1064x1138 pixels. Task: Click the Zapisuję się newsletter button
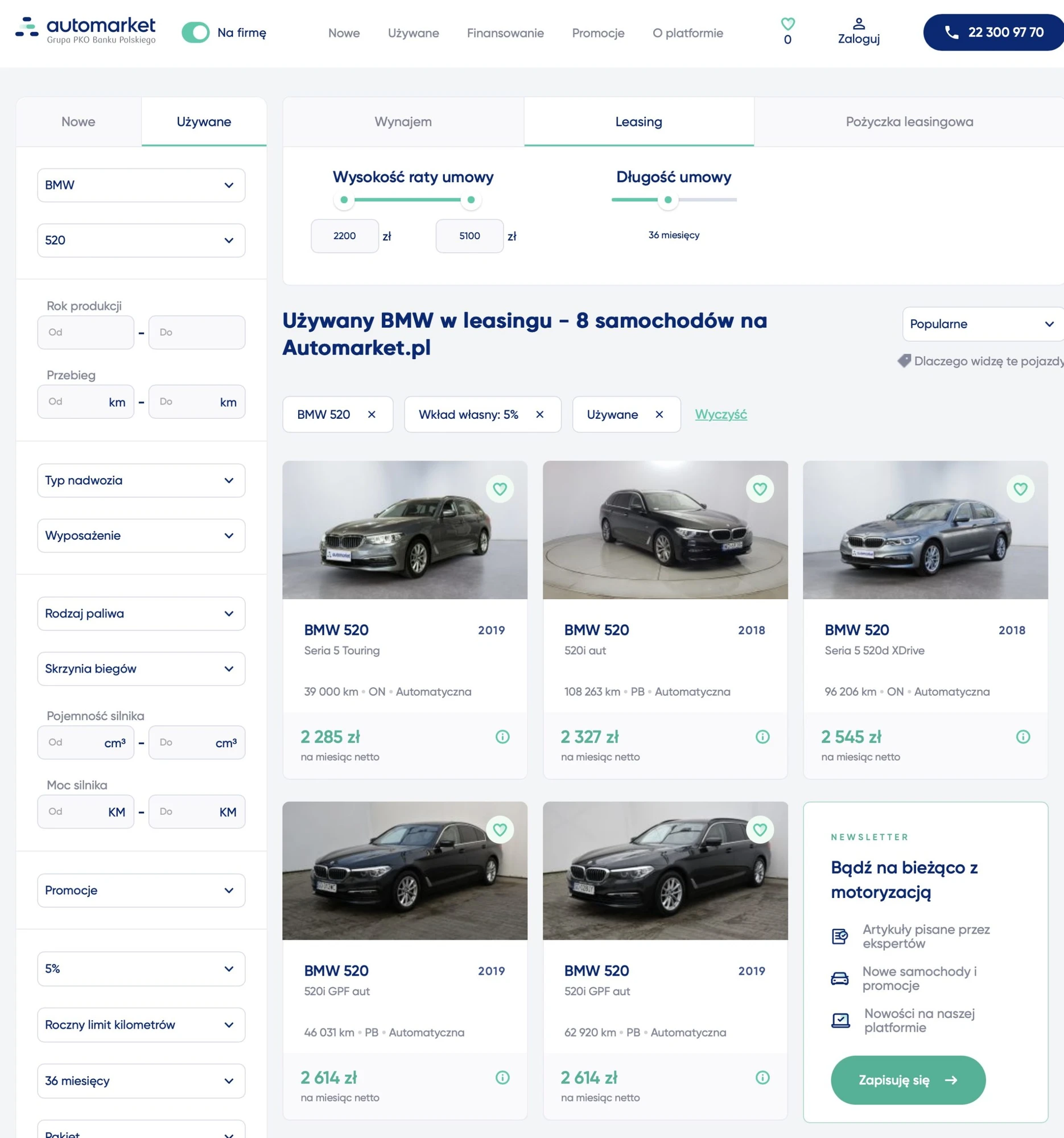pyautogui.click(x=908, y=1079)
